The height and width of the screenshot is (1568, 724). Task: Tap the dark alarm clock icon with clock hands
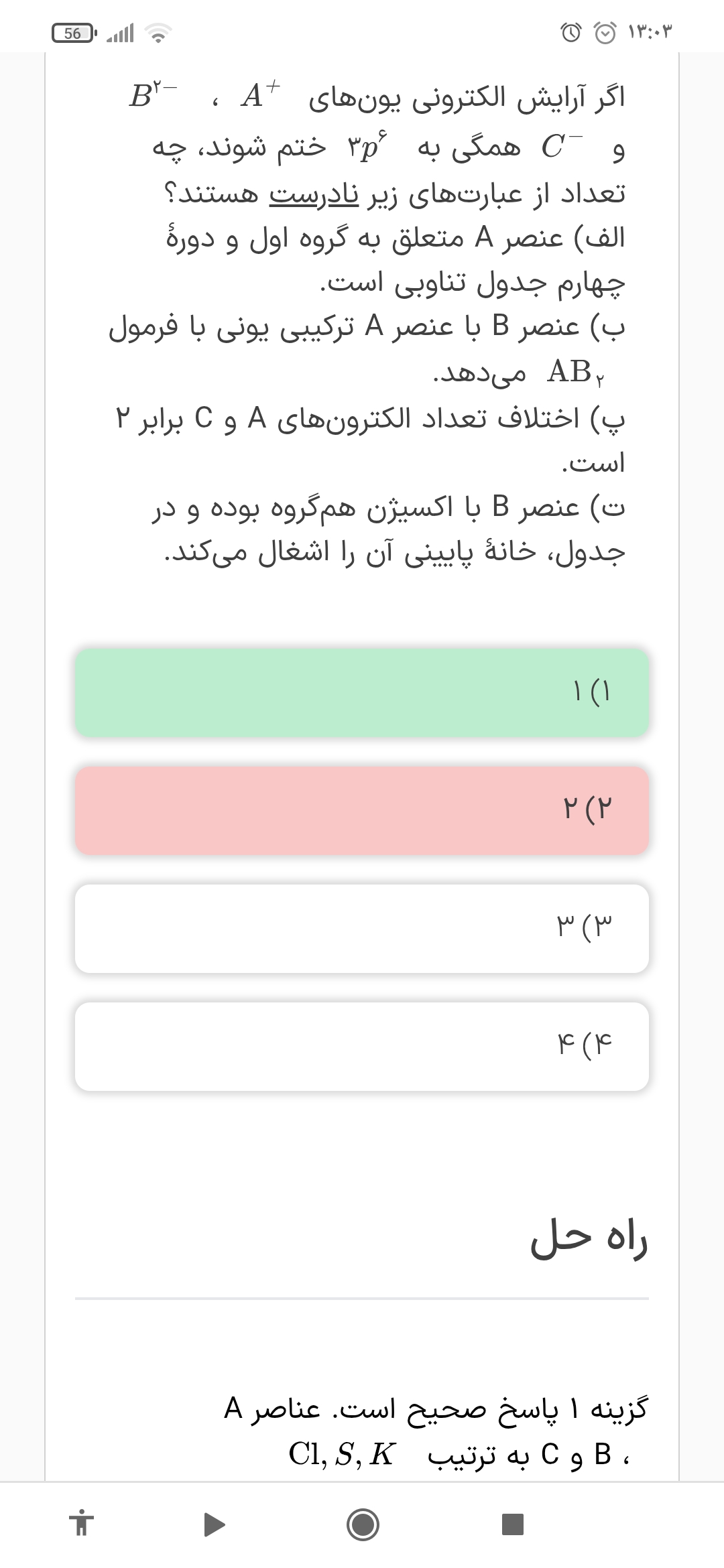coord(570,32)
